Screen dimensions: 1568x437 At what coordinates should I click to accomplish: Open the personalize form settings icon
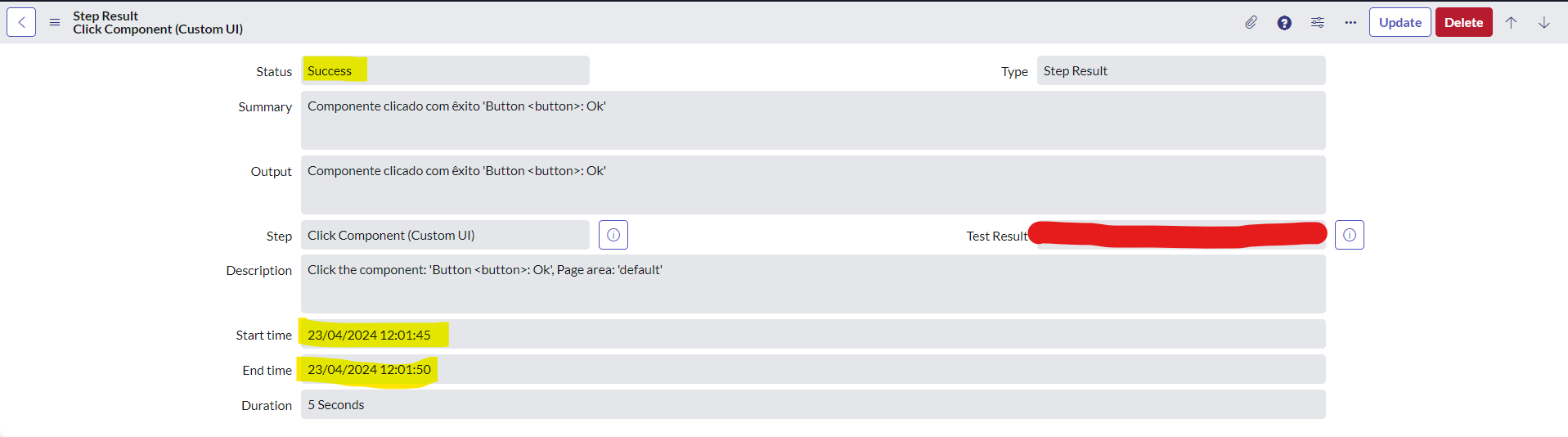point(1317,22)
